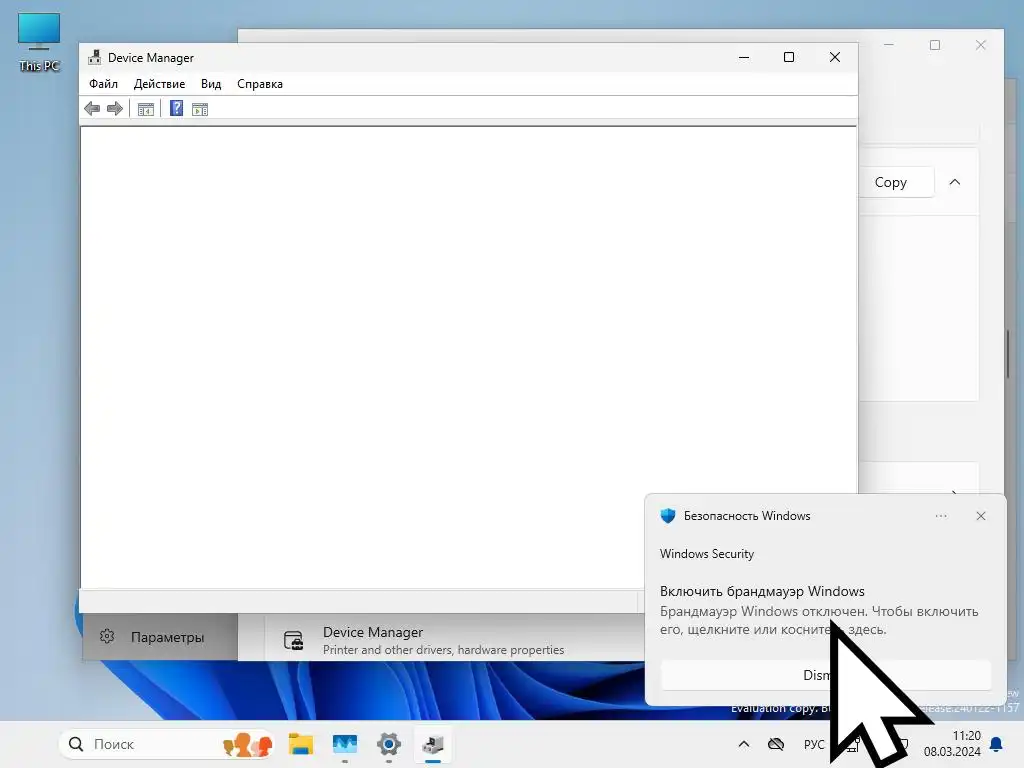Switch the РУС input language indicator
The height and width of the screenshot is (768, 1024).
[814, 744]
